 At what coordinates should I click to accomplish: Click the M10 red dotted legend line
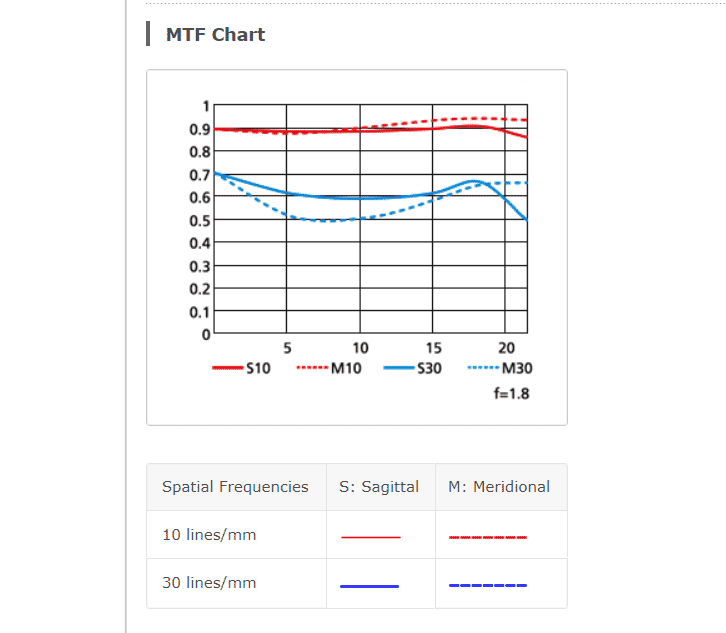pyautogui.click(x=313, y=368)
